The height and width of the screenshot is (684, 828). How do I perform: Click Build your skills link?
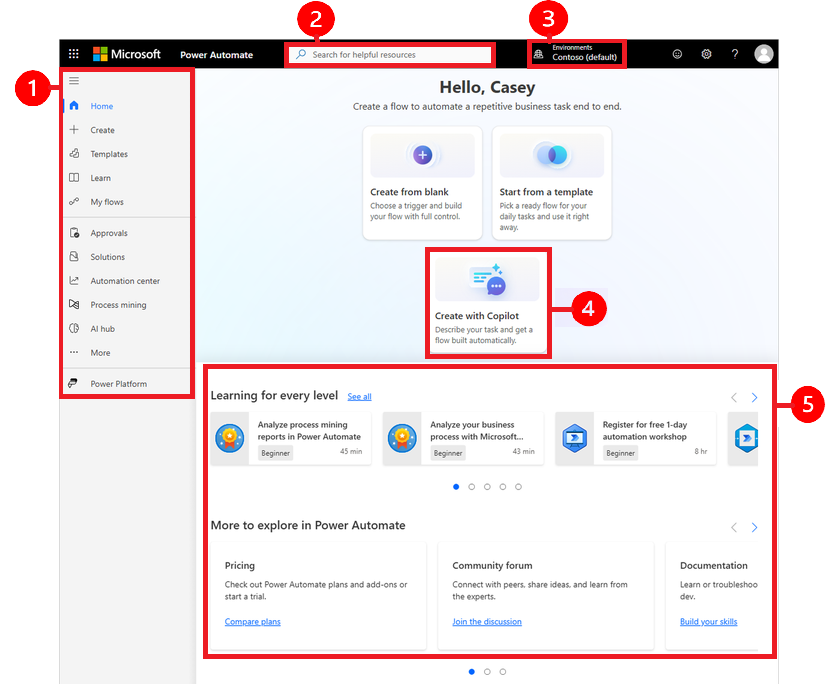coord(708,621)
